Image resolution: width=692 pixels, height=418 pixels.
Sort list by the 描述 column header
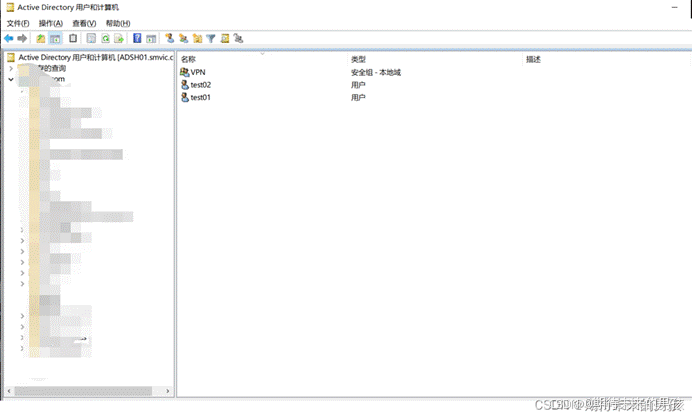click(533, 59)
